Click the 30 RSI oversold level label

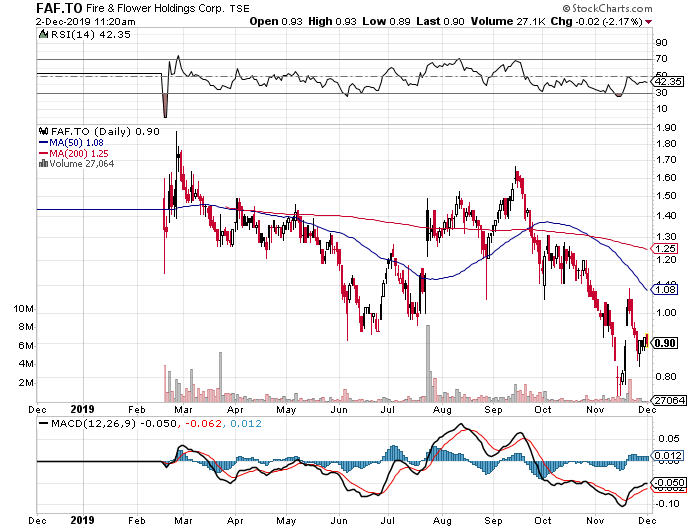click(x=661, y=93)
